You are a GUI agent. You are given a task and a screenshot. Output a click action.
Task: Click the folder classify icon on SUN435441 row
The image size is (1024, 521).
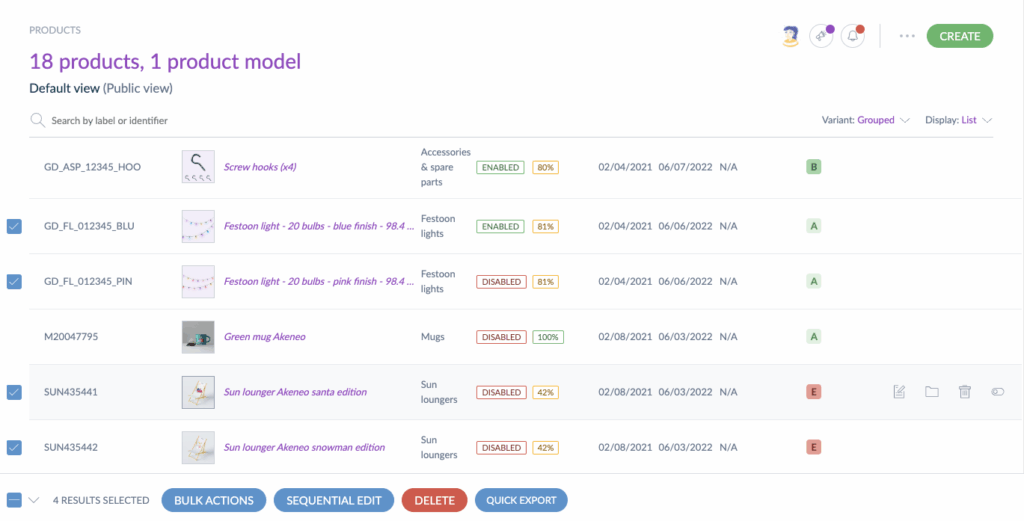click(932, 392)
